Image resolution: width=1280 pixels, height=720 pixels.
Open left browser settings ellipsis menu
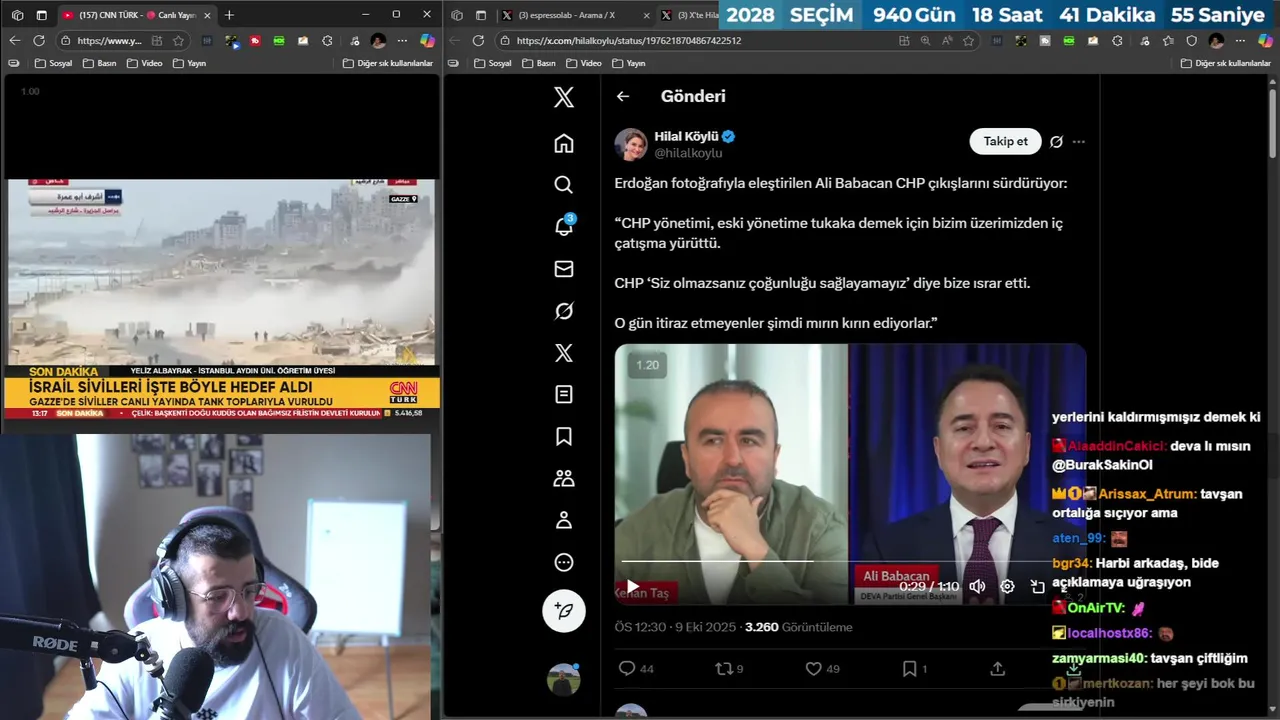[x=403, y=41]
